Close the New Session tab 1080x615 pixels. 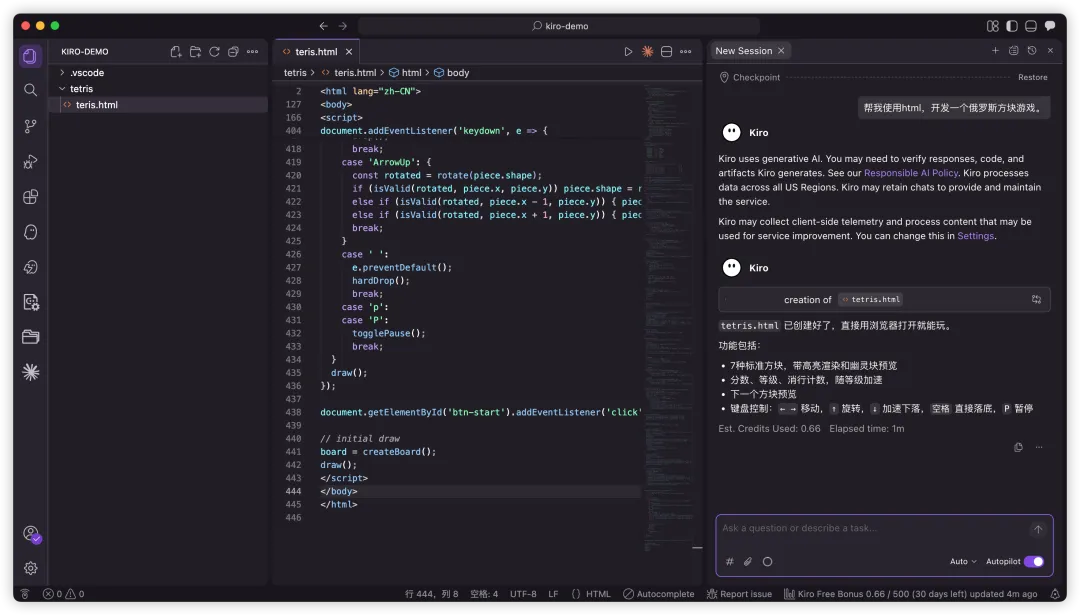(781, 51)
